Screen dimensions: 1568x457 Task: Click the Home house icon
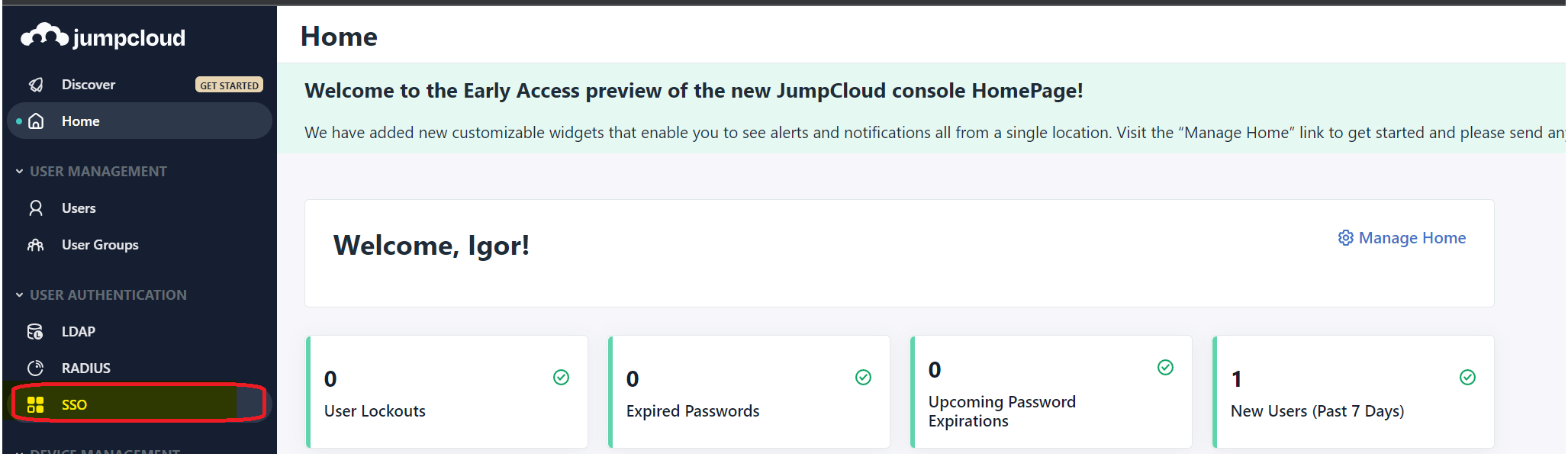click(x=36, y=121)
